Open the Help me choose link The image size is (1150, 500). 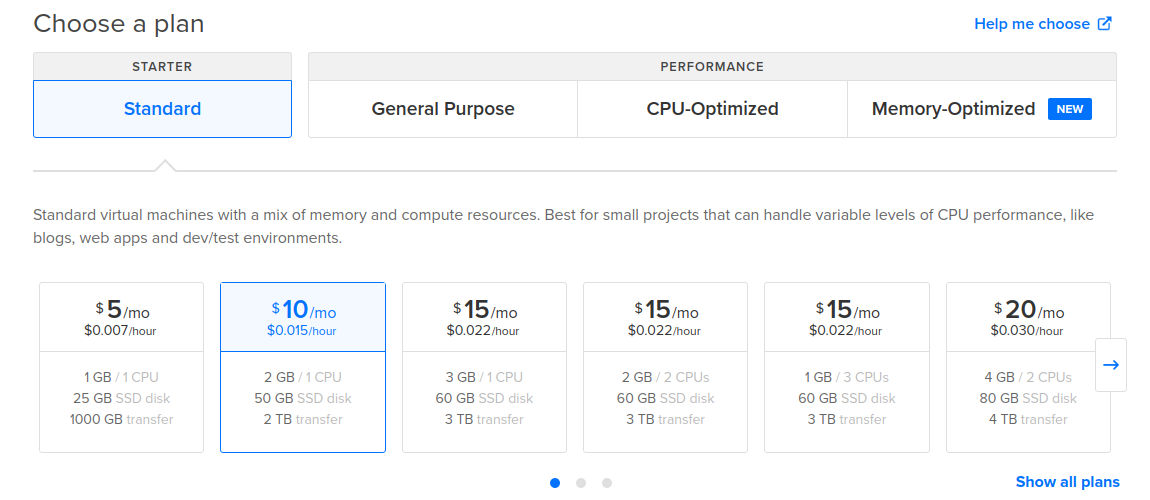[x=1031, y=24]
